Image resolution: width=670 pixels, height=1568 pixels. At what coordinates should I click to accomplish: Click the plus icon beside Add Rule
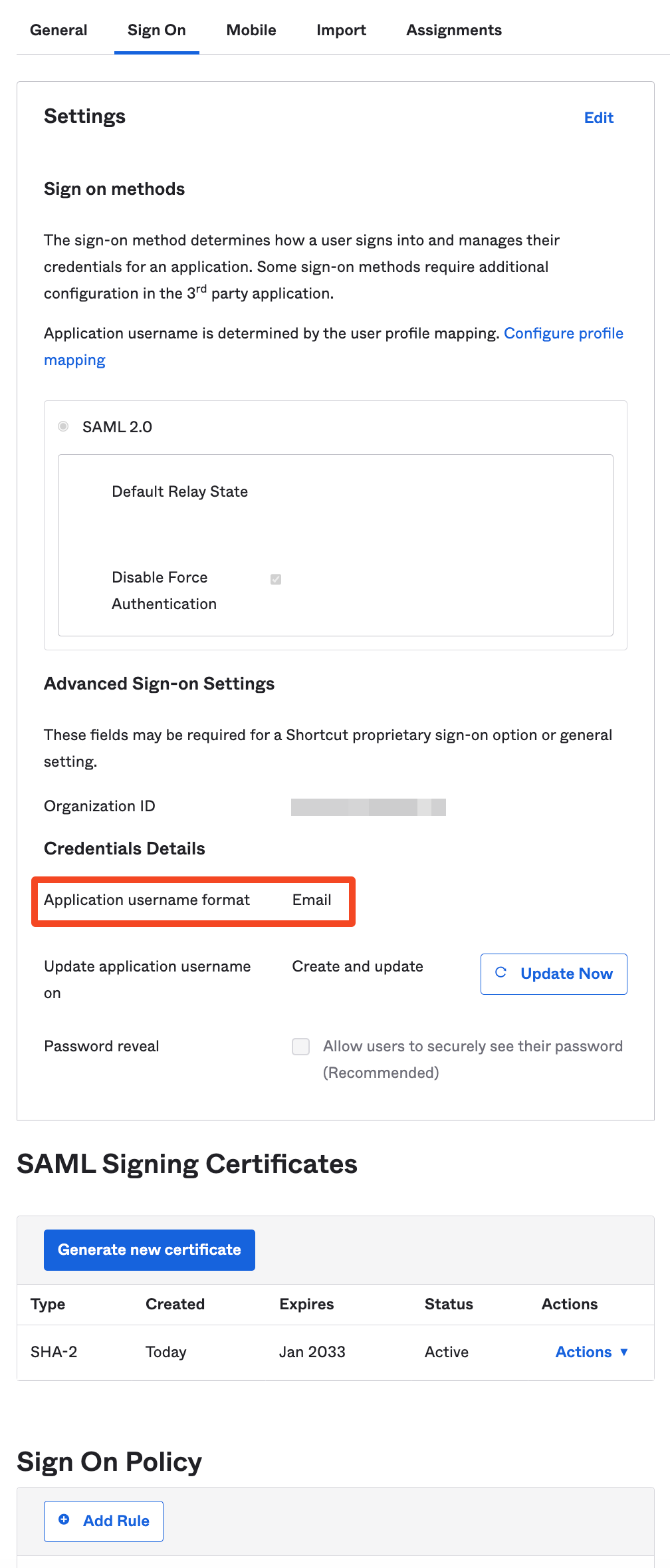click(64, 1519)
